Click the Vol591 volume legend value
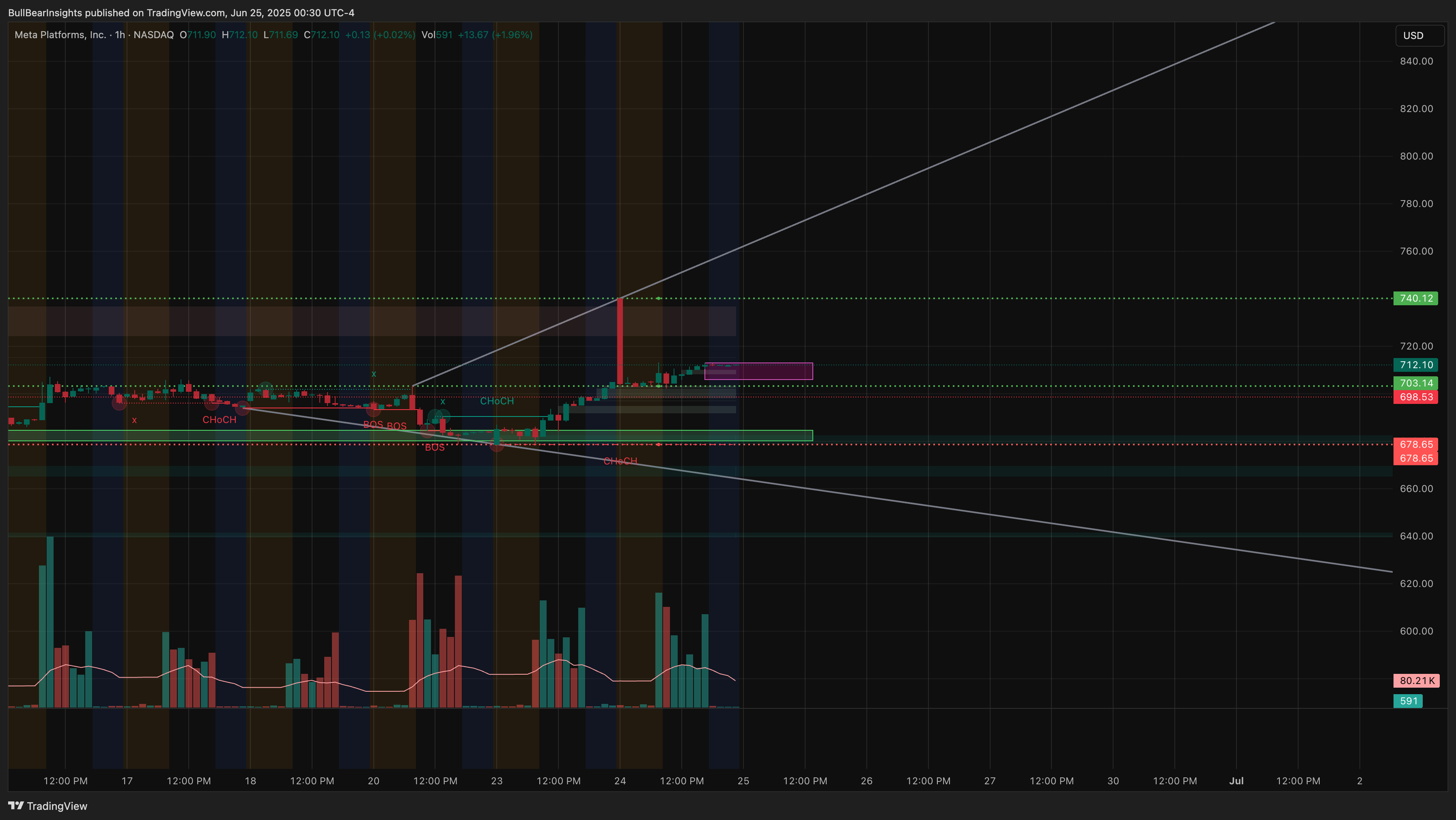Viewport: 1456px width, 820px height. click(437, 35)
